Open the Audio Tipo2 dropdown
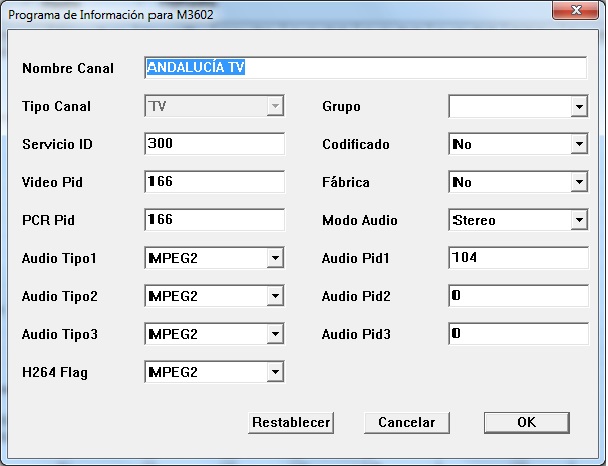608x466 pixels. pyautogui.click(x=214, y=296)
